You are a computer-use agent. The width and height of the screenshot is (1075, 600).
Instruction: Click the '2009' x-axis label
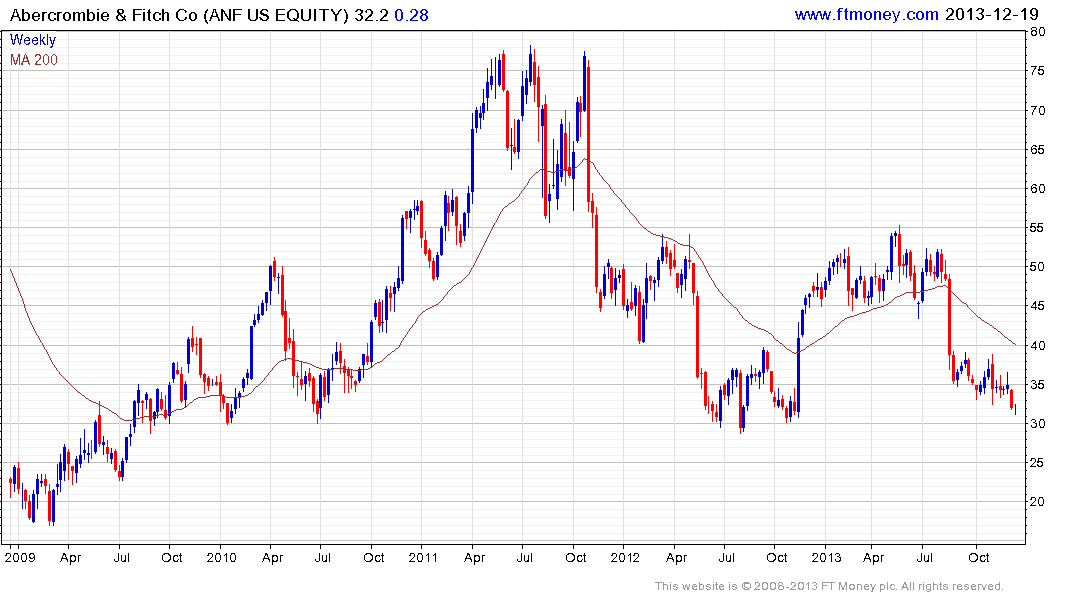pos(20,557)
